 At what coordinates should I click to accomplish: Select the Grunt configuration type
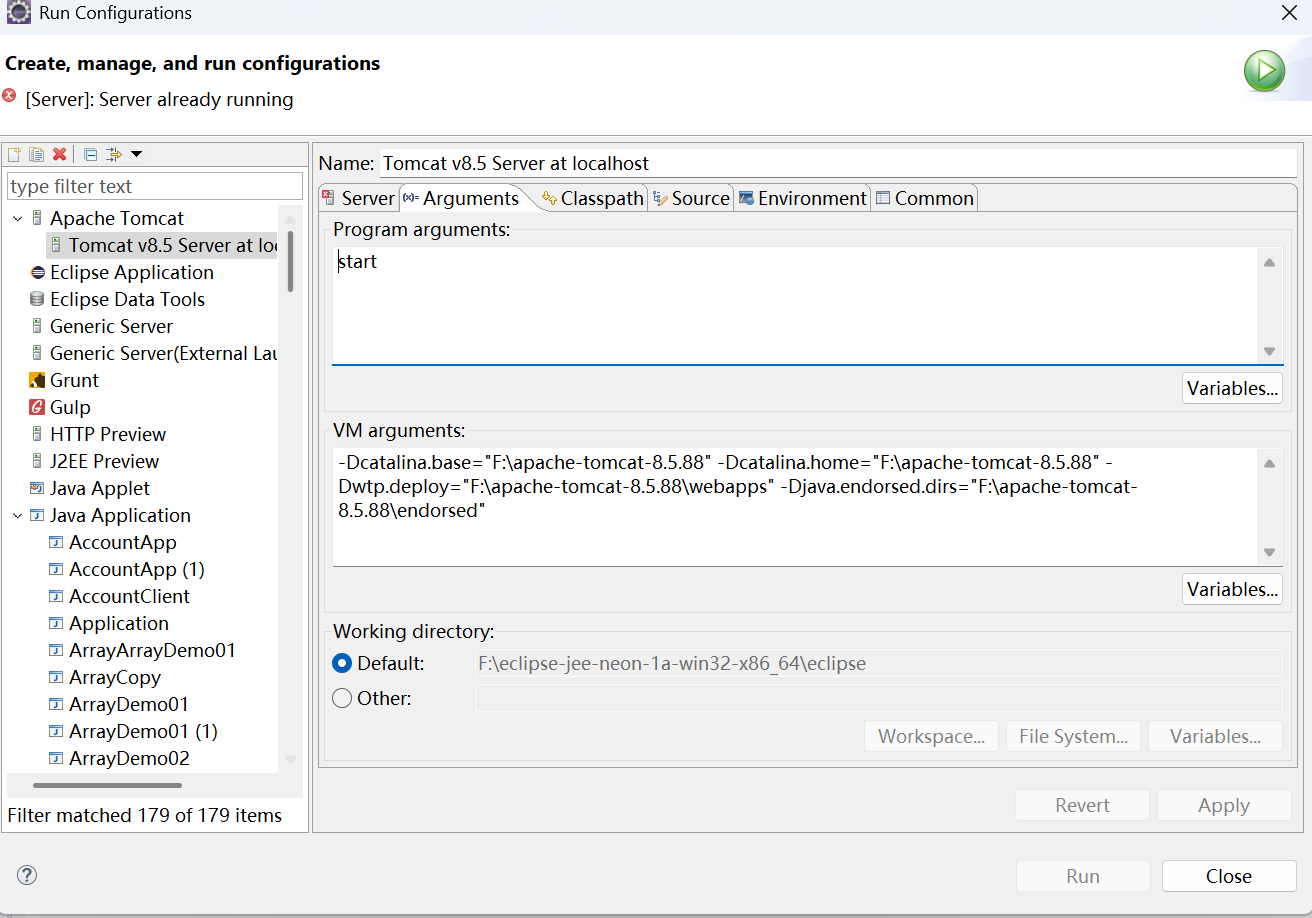[74, 380]
